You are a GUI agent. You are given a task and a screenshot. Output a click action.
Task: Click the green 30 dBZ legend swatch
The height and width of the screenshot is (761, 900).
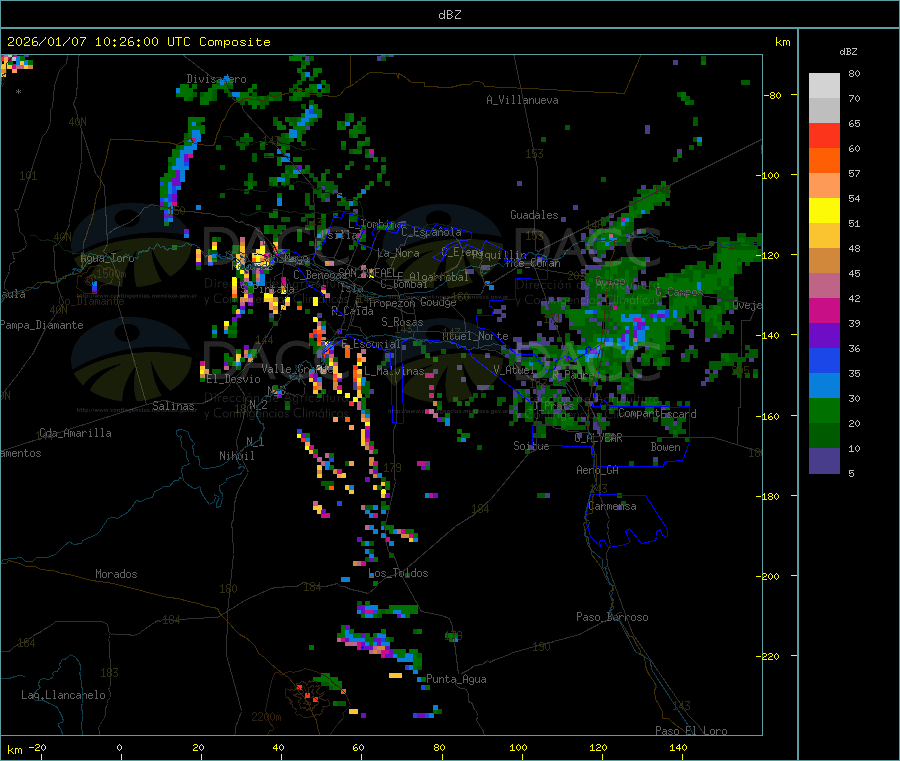[824, 410]
